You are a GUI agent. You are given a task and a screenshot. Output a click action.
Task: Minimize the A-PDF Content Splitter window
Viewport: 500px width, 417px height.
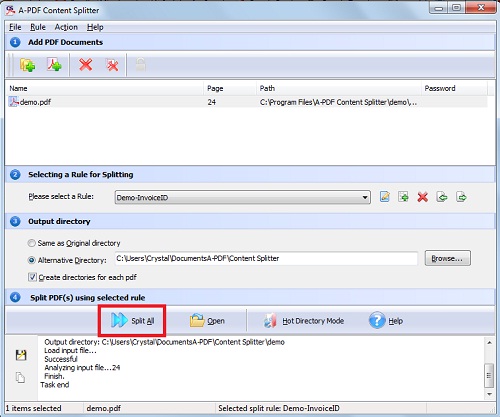pyautogui.click(x=439, y=8)
